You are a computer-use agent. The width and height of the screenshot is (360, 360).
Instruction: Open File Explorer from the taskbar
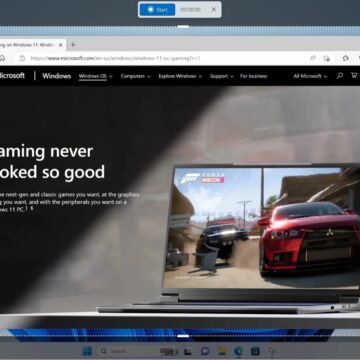[222, 351]
